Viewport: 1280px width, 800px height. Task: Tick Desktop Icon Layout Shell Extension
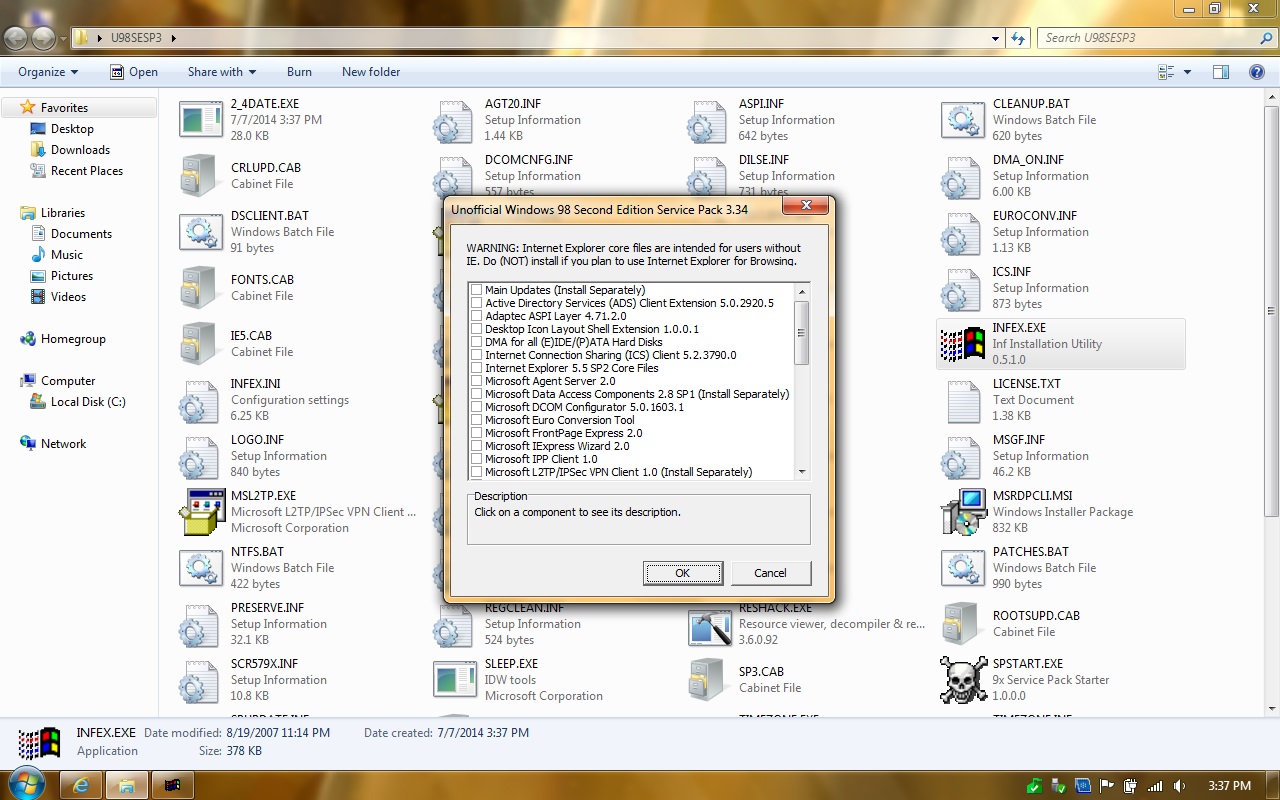(477, 329)
